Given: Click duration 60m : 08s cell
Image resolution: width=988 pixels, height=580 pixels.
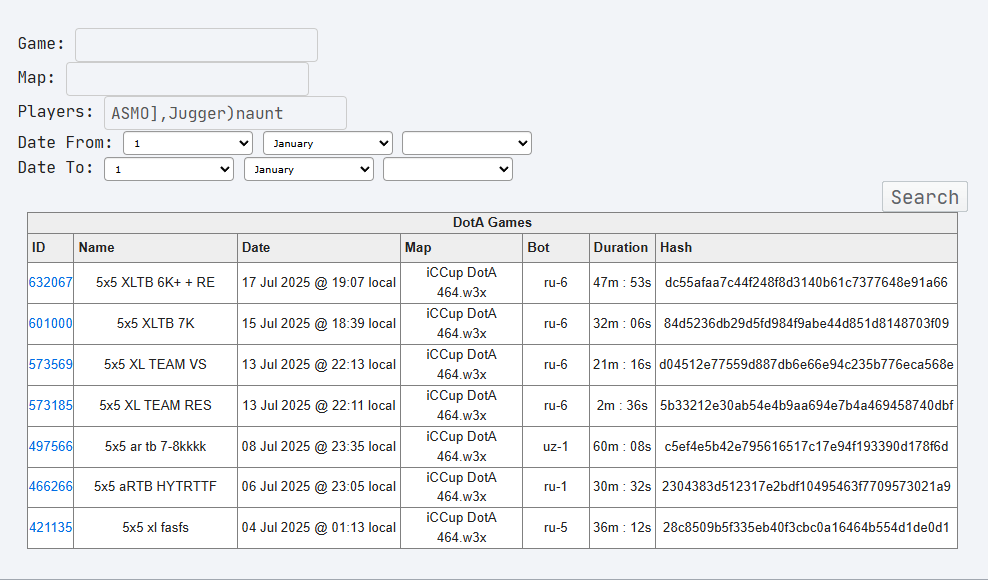Looking at the screenshot, I should 622,446.
